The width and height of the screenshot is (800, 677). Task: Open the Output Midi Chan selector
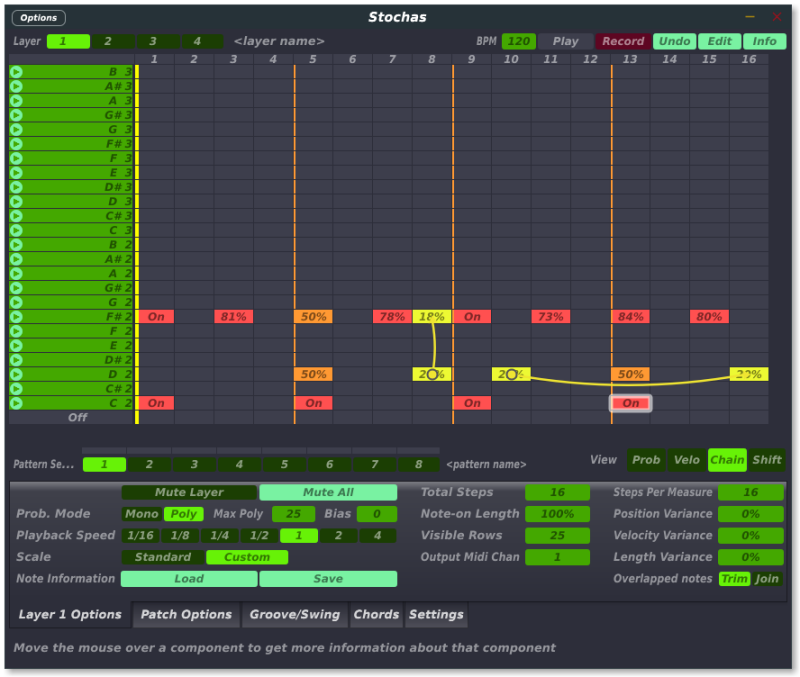pos(557,557)
